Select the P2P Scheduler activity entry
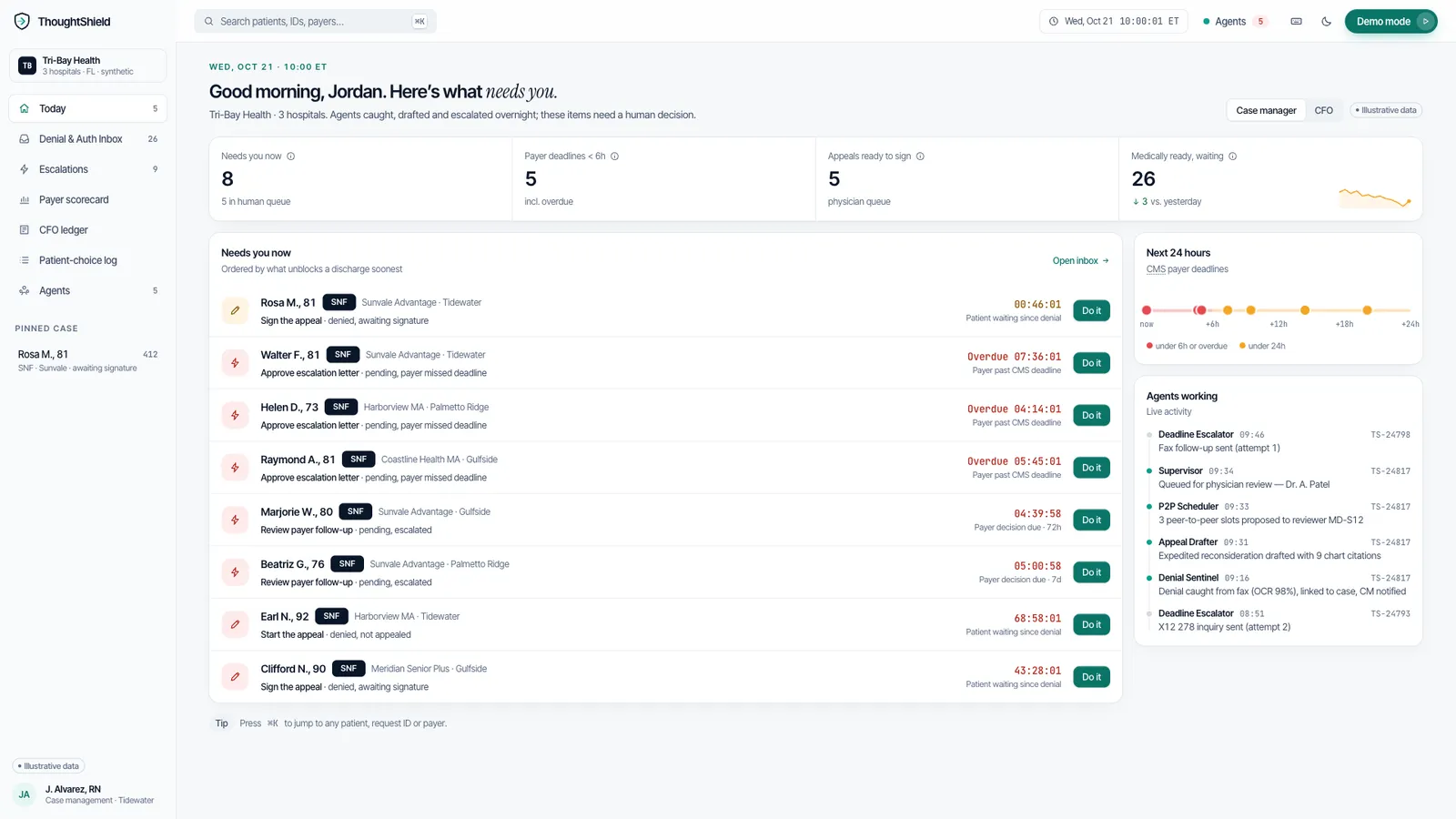 1278,513
